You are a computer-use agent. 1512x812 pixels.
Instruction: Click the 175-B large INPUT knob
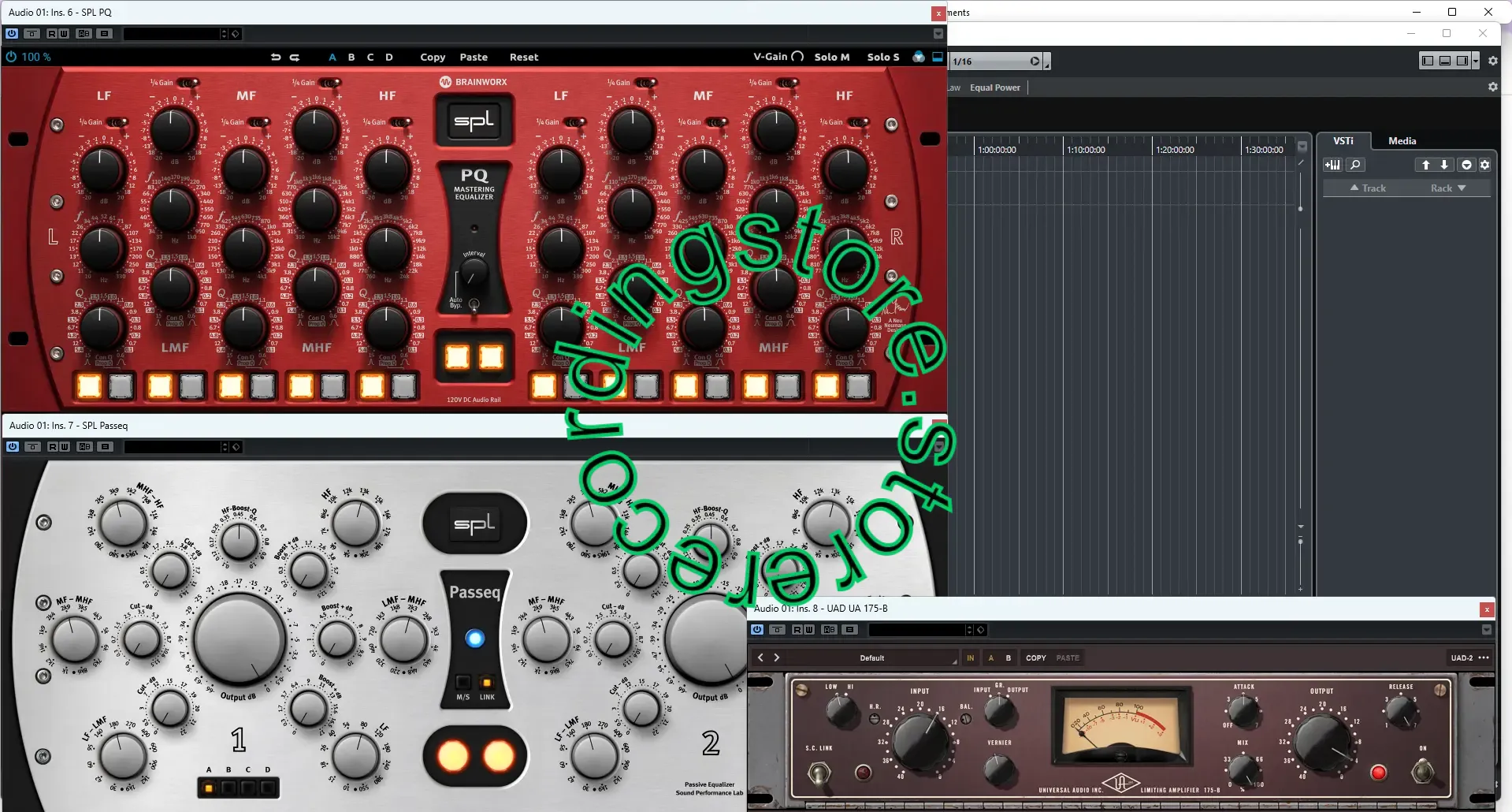[919, 741]
